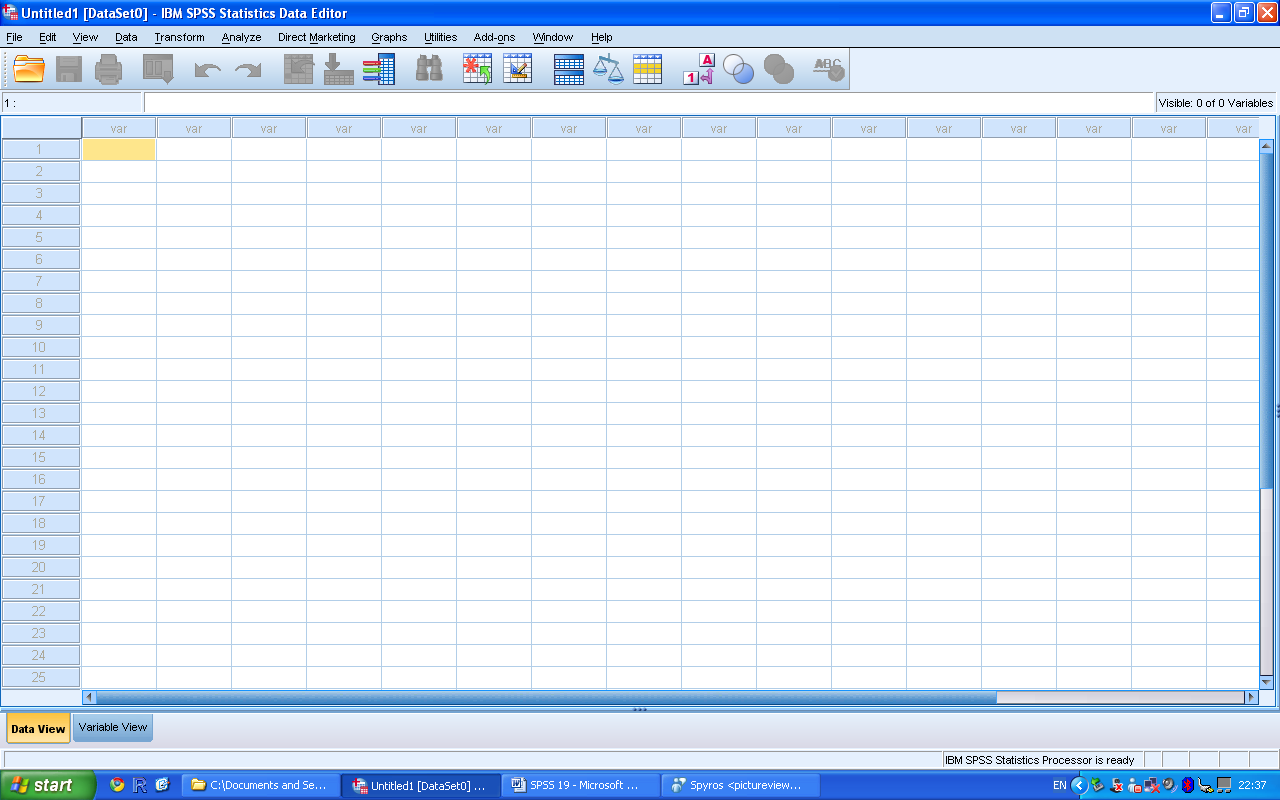Open the Variables info icon
The width and height of the screenshot is (1280, 800).
(x=379, y=69)
